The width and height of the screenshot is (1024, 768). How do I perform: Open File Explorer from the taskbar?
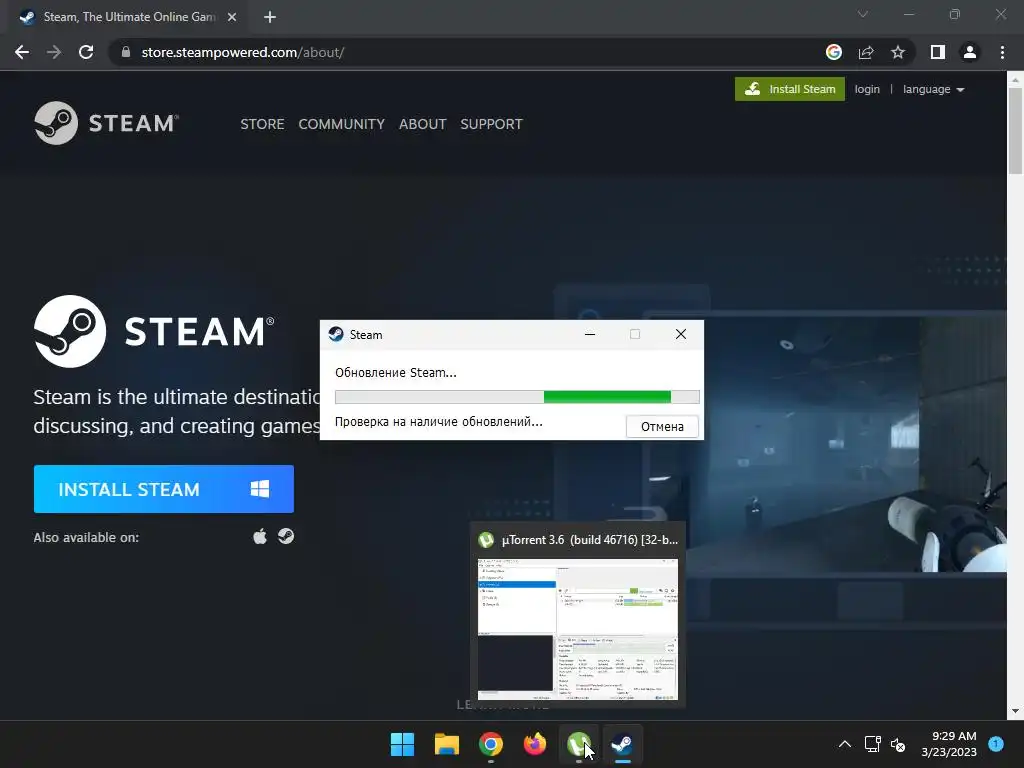point(447,744)
